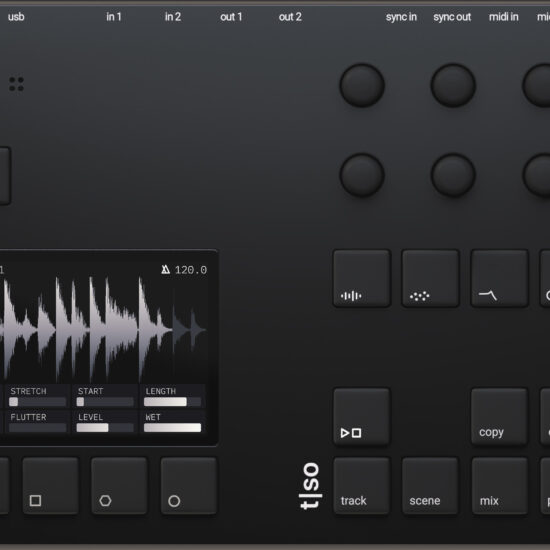The image size is (550, 550).
Task: Click the "out 2" port label
Action: (x=290, y=17)
